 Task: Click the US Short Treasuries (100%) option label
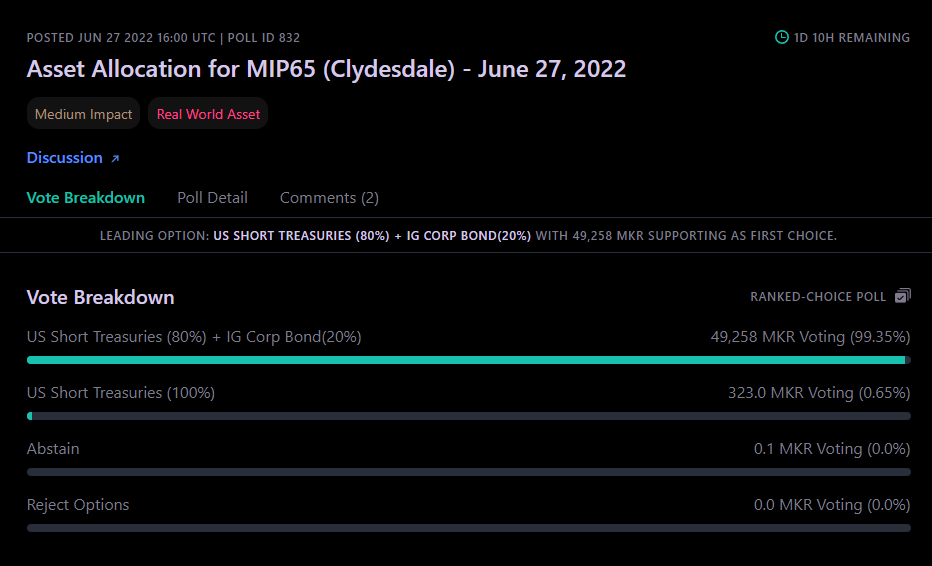tap(121, 393)
